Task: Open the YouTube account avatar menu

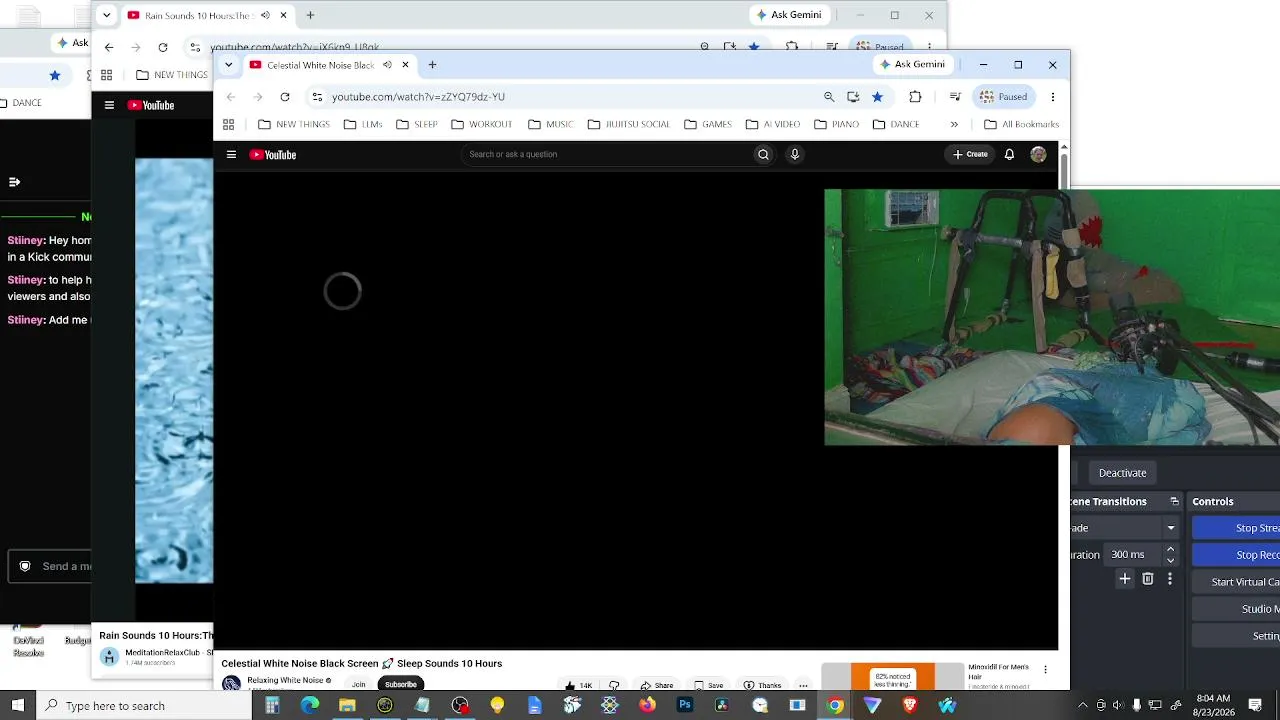Action: pos(1038,155)
